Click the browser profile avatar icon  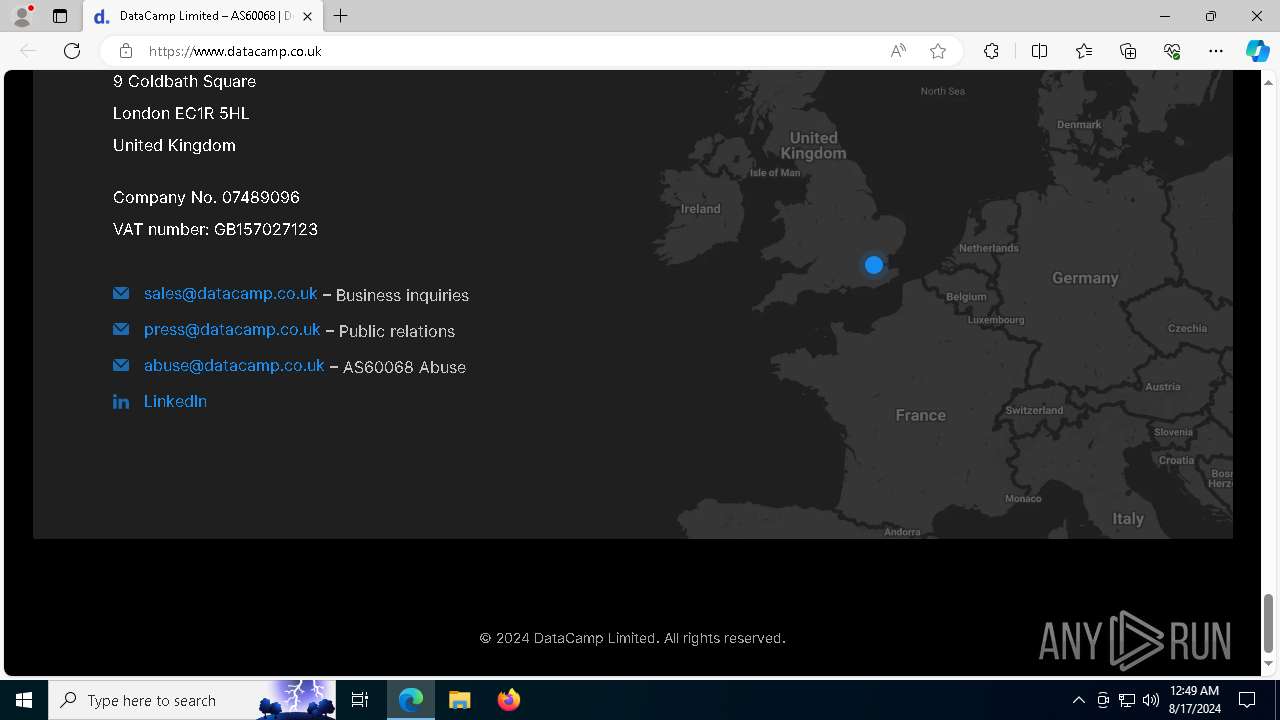pos(22,16)
